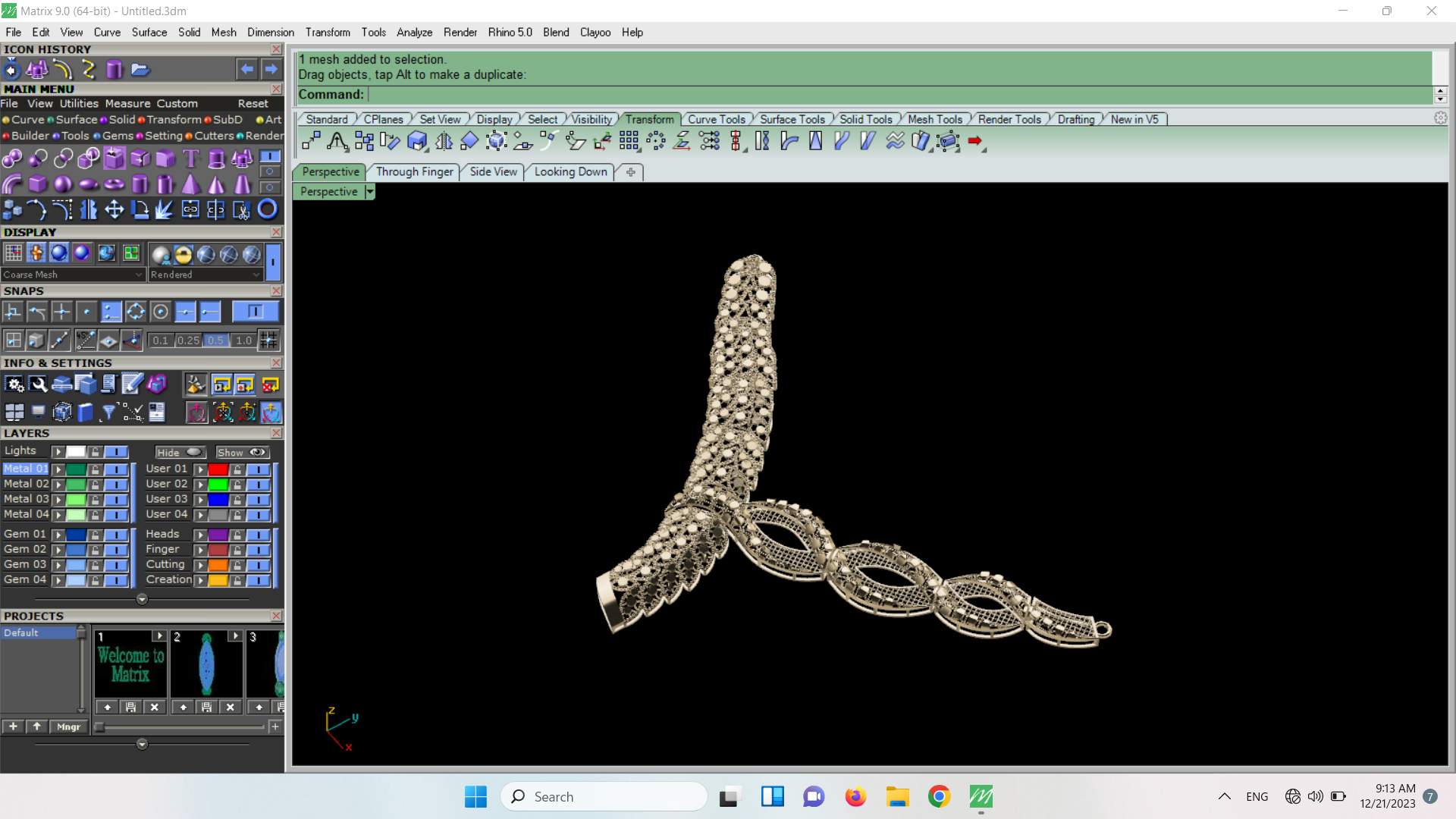This screenshot has height=819, width=1456.
Task: Toggle the center snap button
Action: (x=160, y=312)
